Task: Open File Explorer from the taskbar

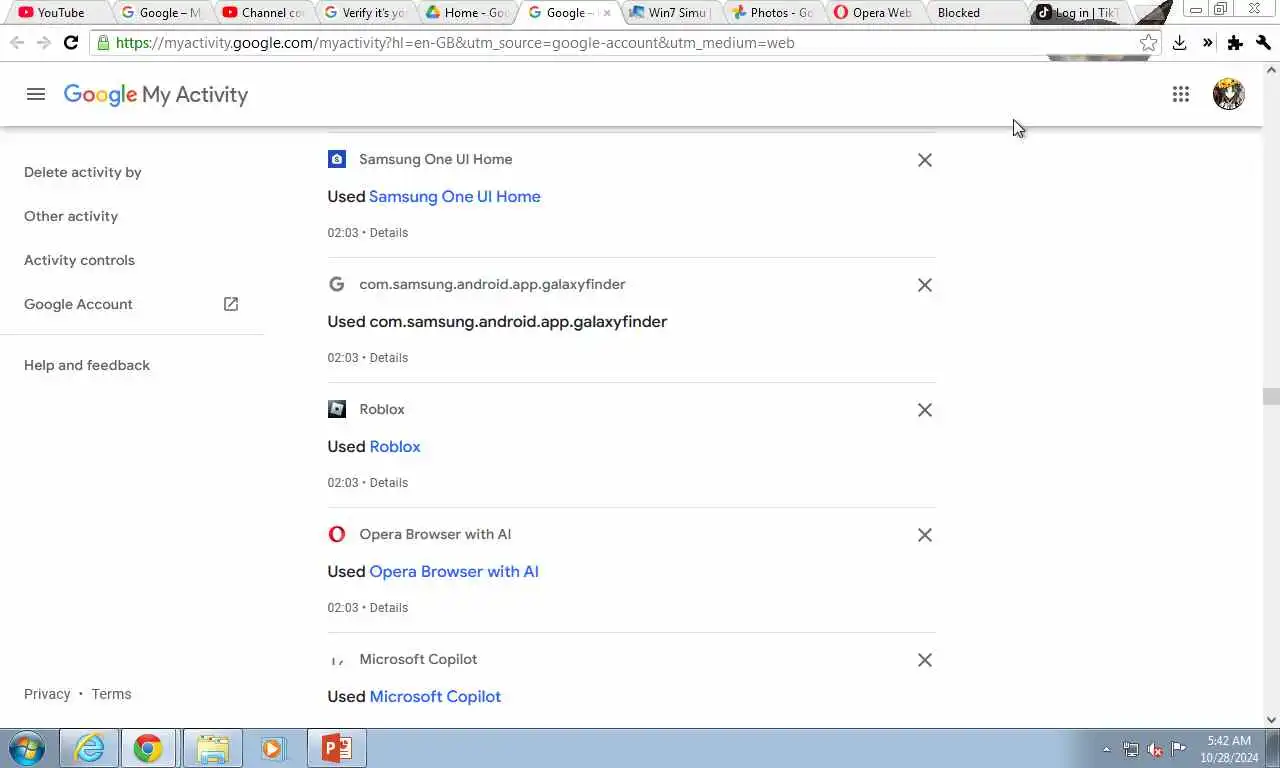Action: tap(213, 748)
